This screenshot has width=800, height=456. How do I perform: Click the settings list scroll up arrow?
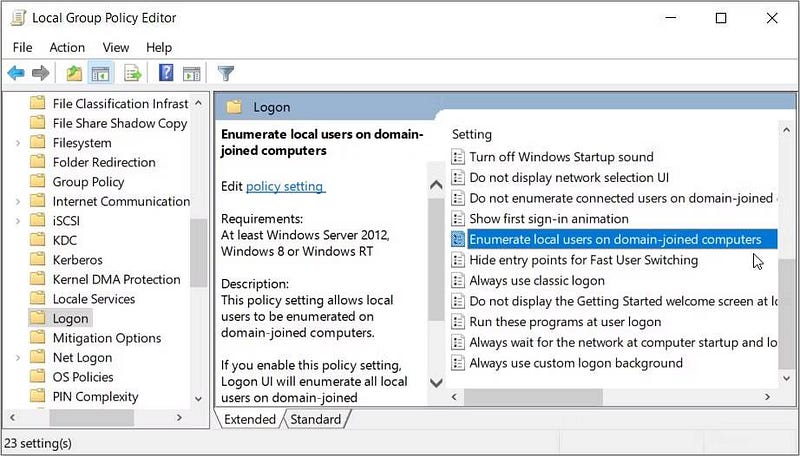[786, 131]
